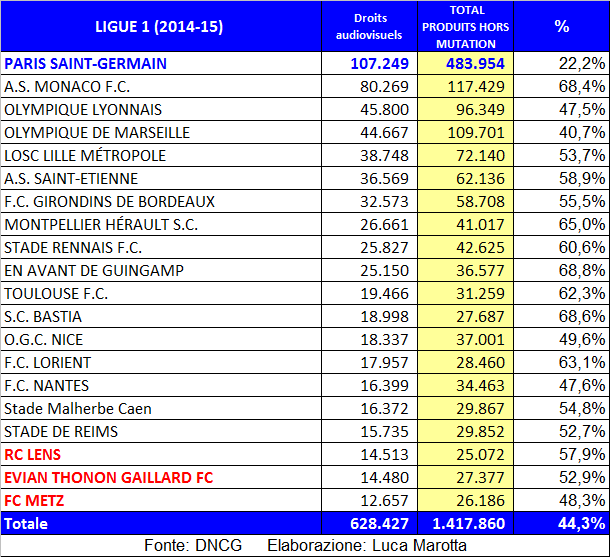Click the value 26.661
The width and height of the screenshot is (610, 557).
click(x=384, y=224)
